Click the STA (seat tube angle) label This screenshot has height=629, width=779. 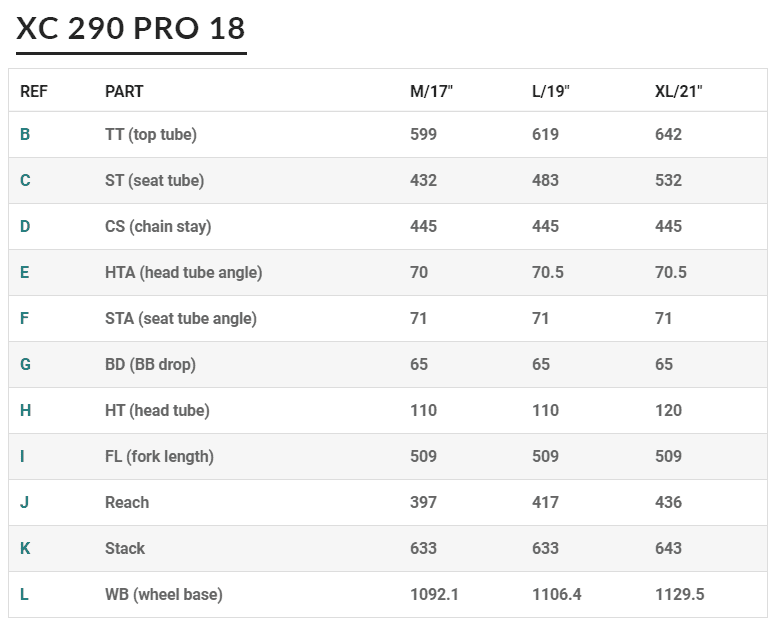point(181,318)
